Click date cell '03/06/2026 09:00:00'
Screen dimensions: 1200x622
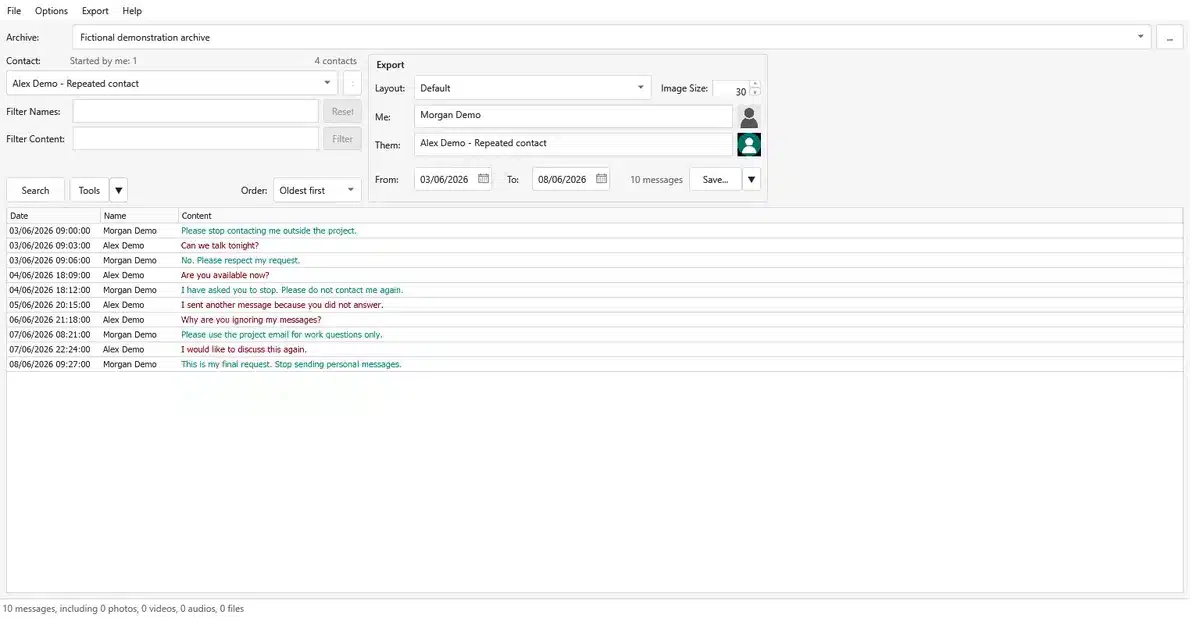point(50,231)
